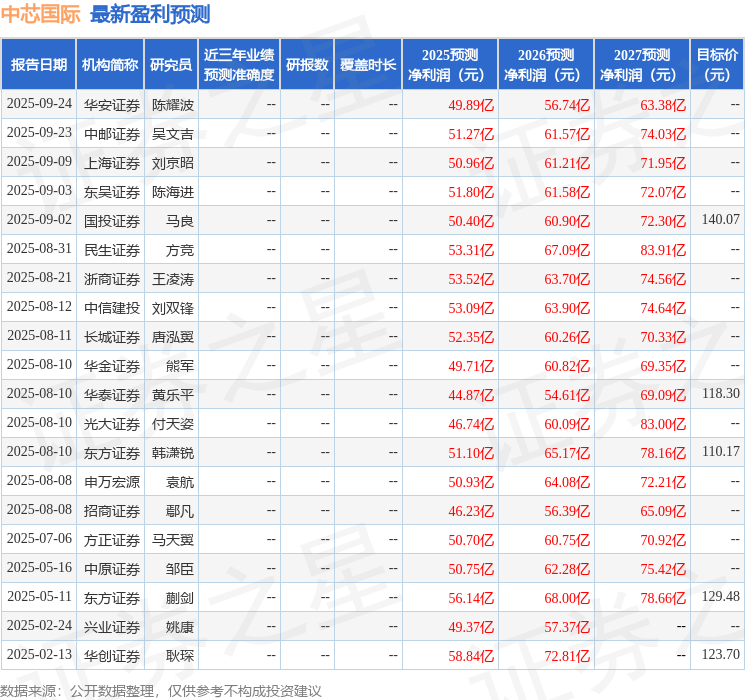Click the 46.23亿 profit value
The height and width of the screenshot is (700, 745).
[x=471, y=511]
